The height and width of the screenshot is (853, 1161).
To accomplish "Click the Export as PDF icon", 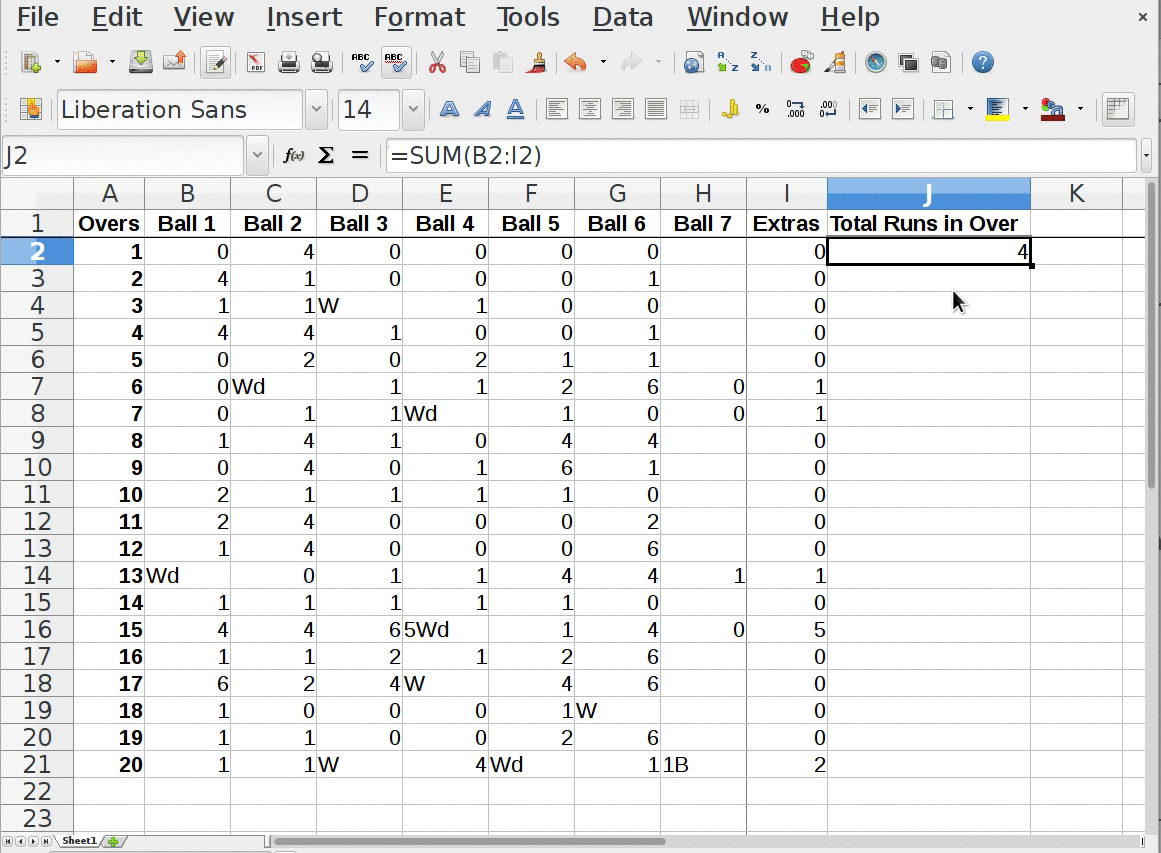I will point(256,63).
